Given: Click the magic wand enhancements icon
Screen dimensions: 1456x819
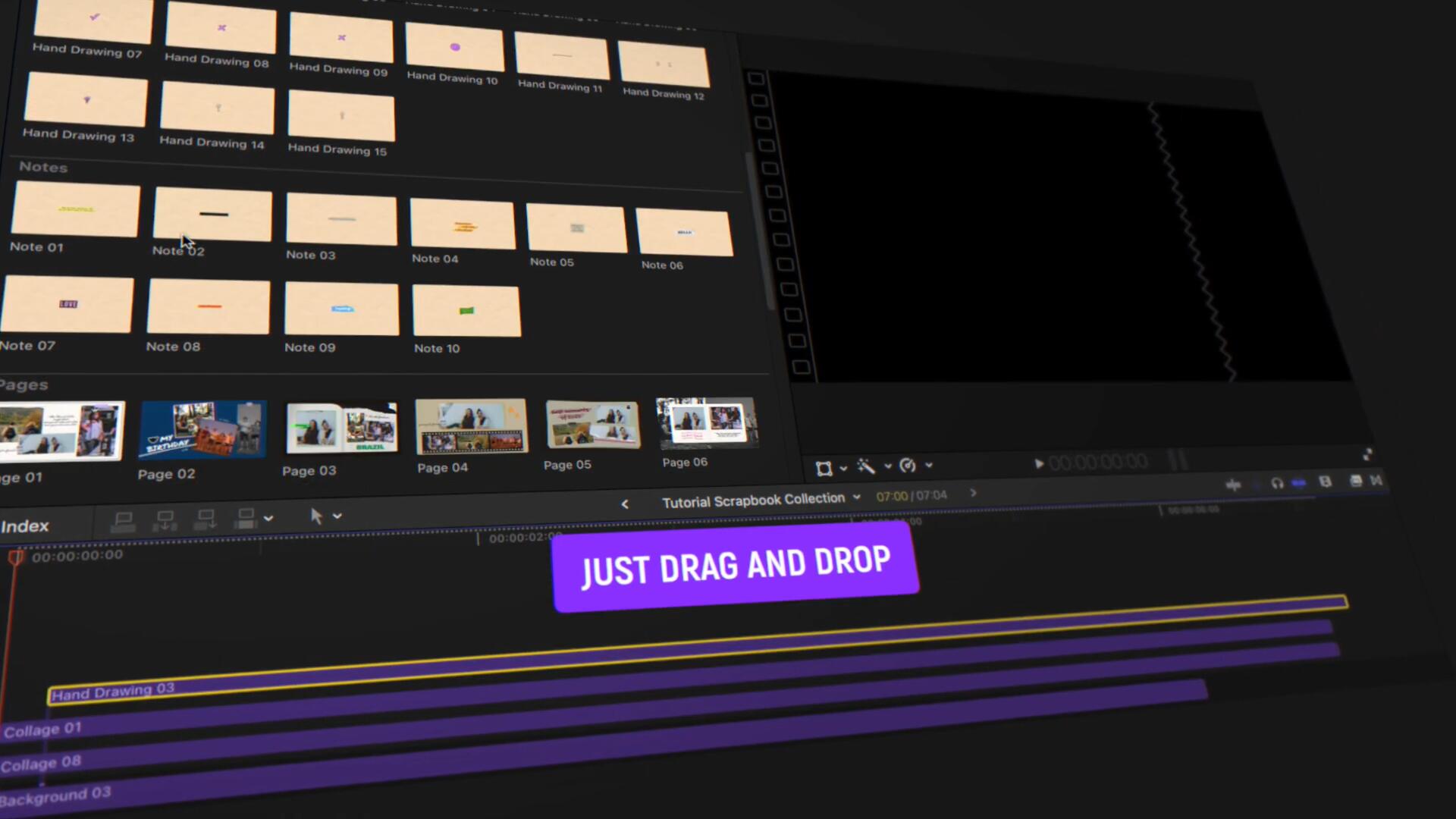Looking at the screenshot, I should click(x=866, y=466).
